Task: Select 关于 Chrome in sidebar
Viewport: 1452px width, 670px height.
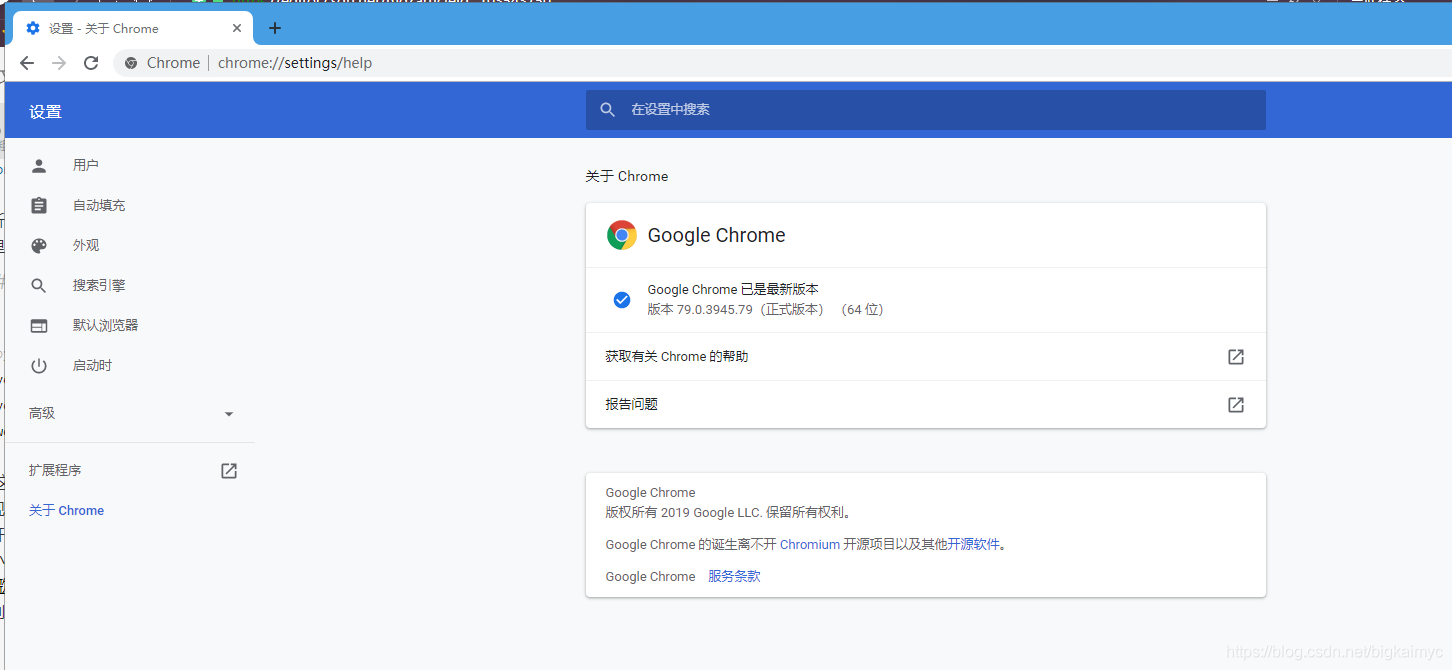Action: (67, 510)
